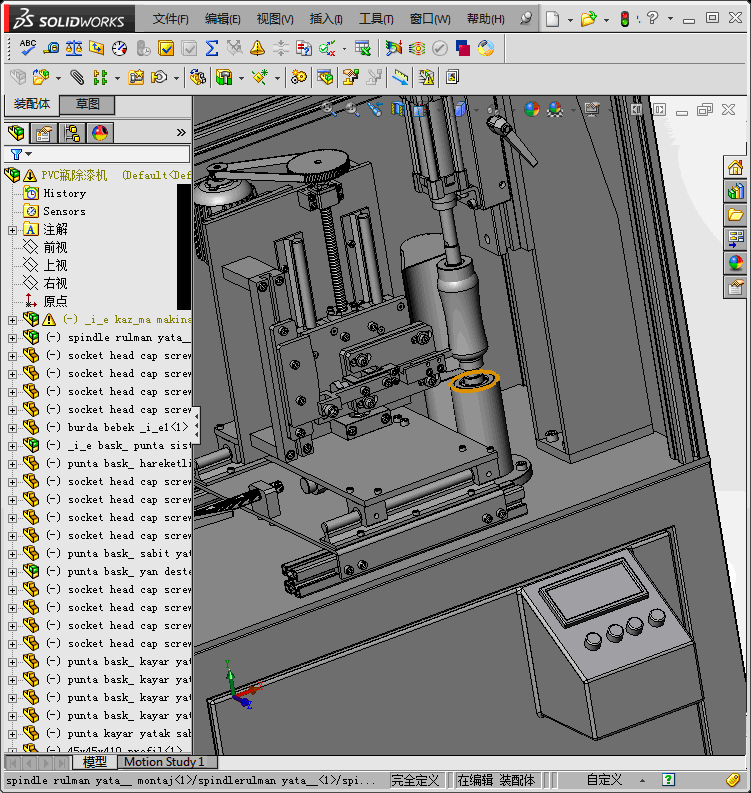751x793 pixels.
Task: Open the PropertyManager panel tab
Action: [x=44, y=133]
